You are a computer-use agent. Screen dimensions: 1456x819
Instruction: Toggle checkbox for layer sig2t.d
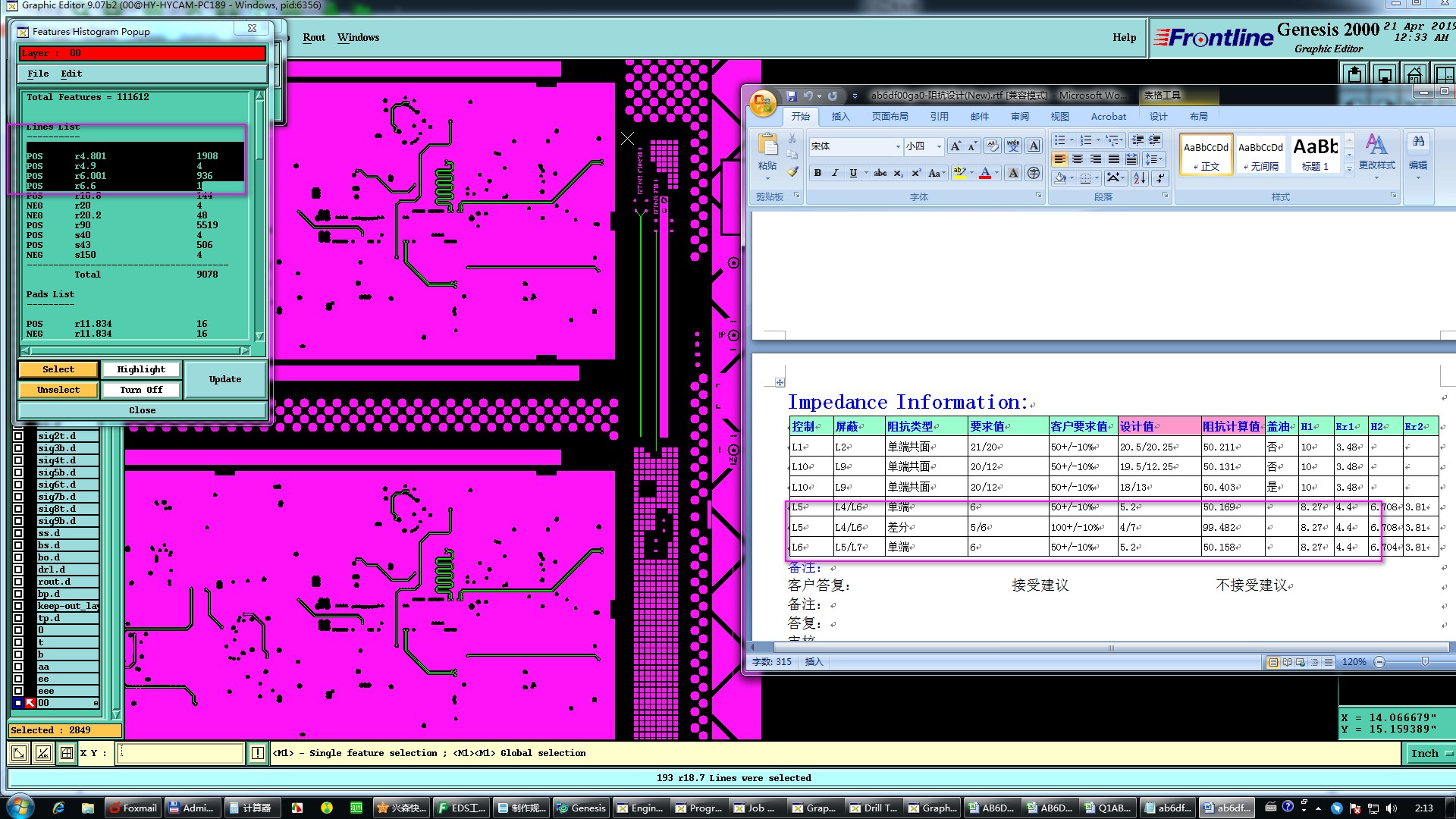click(x=19, y=436)
